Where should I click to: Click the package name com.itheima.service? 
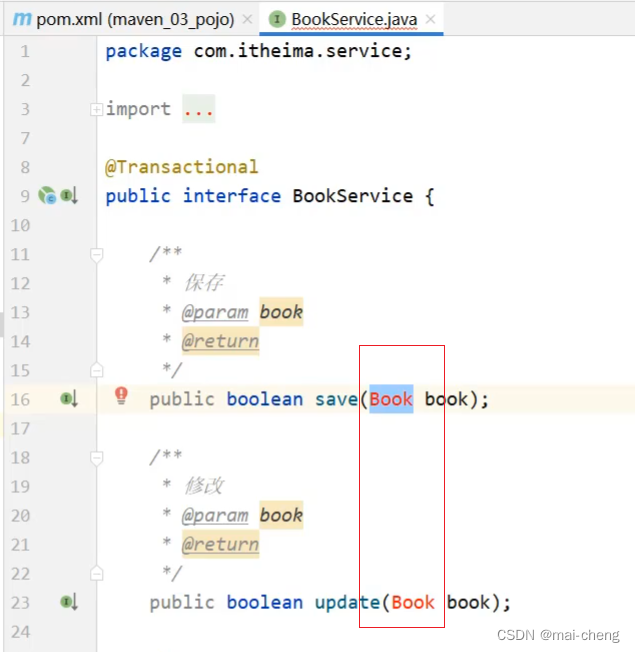tap(298, 51)
